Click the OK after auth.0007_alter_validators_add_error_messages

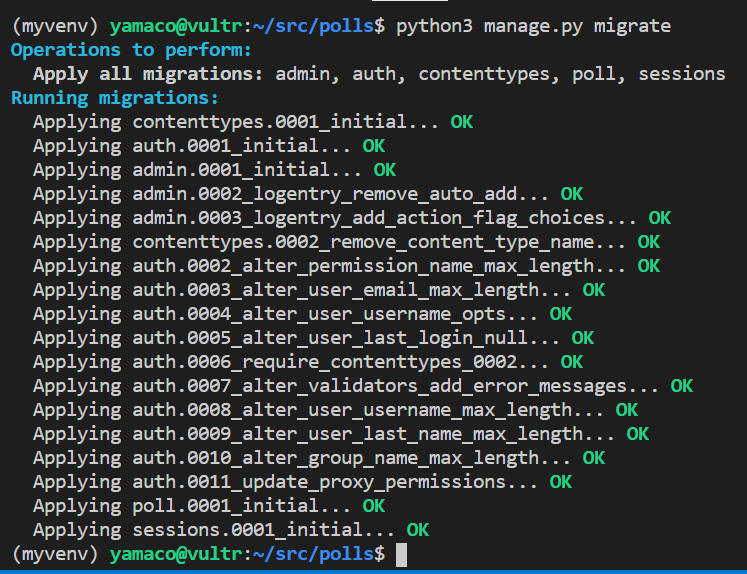click(x=682, y=386)
